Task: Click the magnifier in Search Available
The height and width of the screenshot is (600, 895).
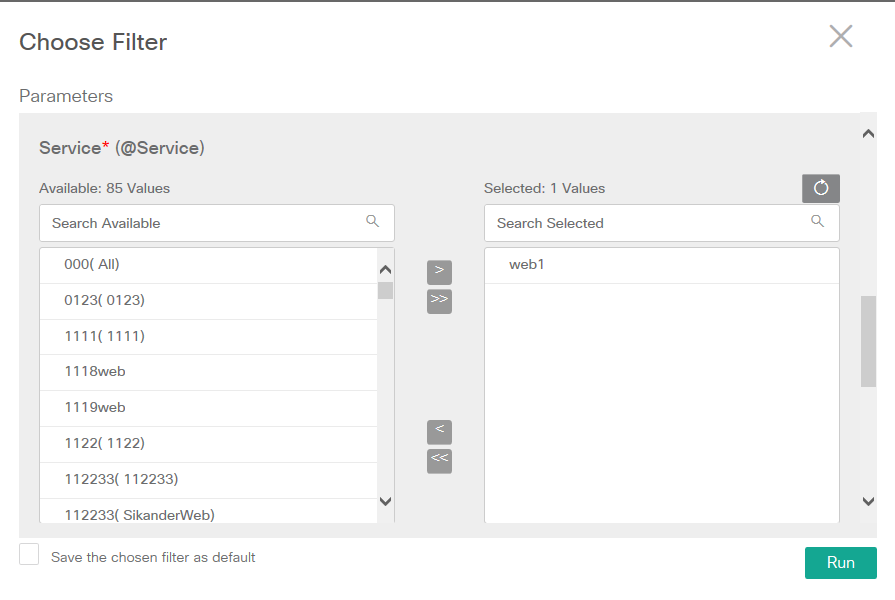Action: click(373, 222)
